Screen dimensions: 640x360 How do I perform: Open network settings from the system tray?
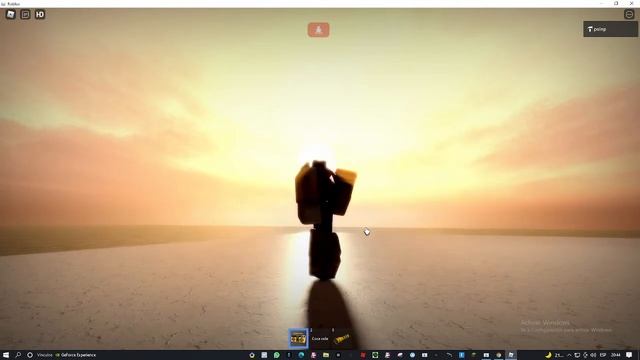pos(577,355)
